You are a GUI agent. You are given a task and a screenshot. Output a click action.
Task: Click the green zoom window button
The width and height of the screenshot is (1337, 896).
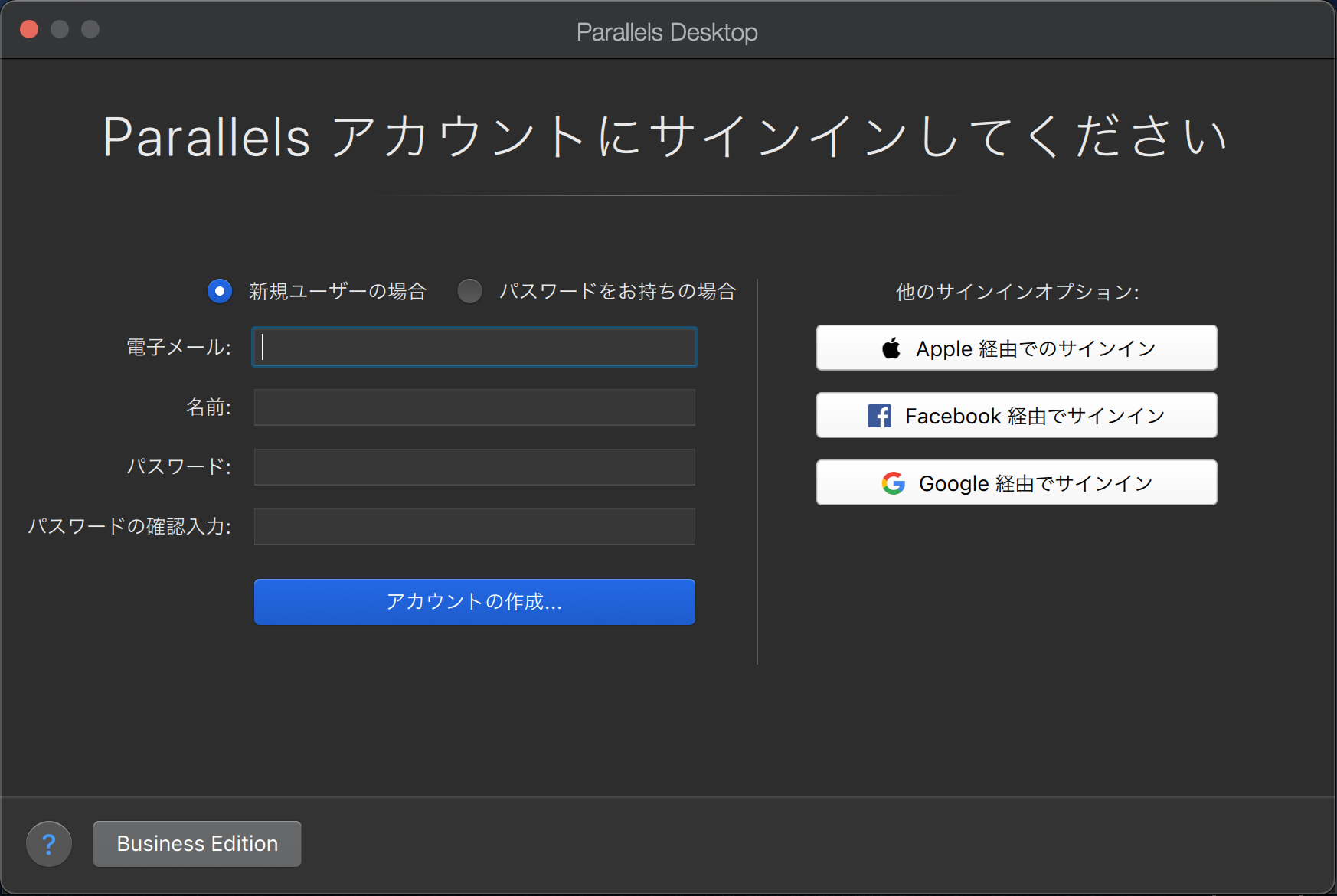point(90,29)
